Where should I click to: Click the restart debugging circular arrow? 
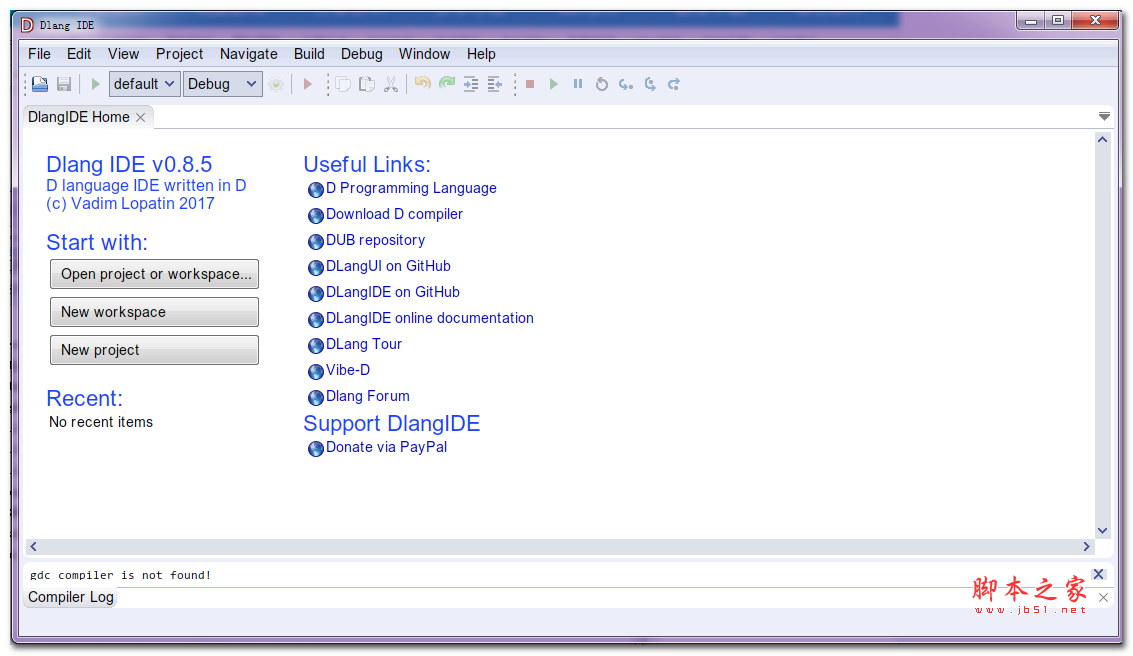click(x=601, y=84)
